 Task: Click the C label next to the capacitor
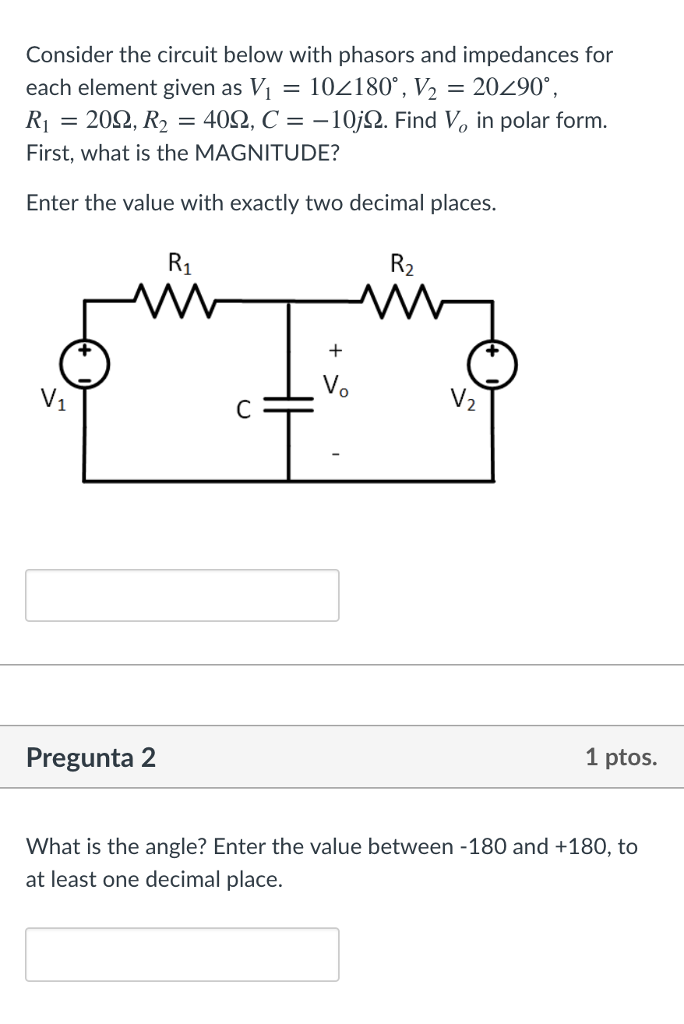click(x=243, y=409)
